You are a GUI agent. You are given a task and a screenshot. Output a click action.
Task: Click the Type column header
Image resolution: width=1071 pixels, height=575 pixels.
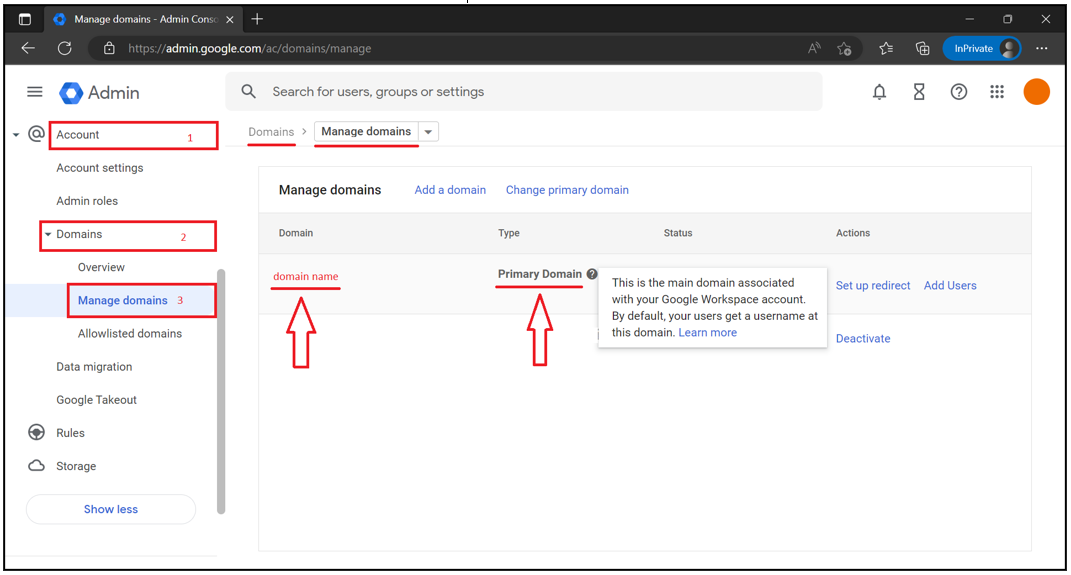[509, 233]
